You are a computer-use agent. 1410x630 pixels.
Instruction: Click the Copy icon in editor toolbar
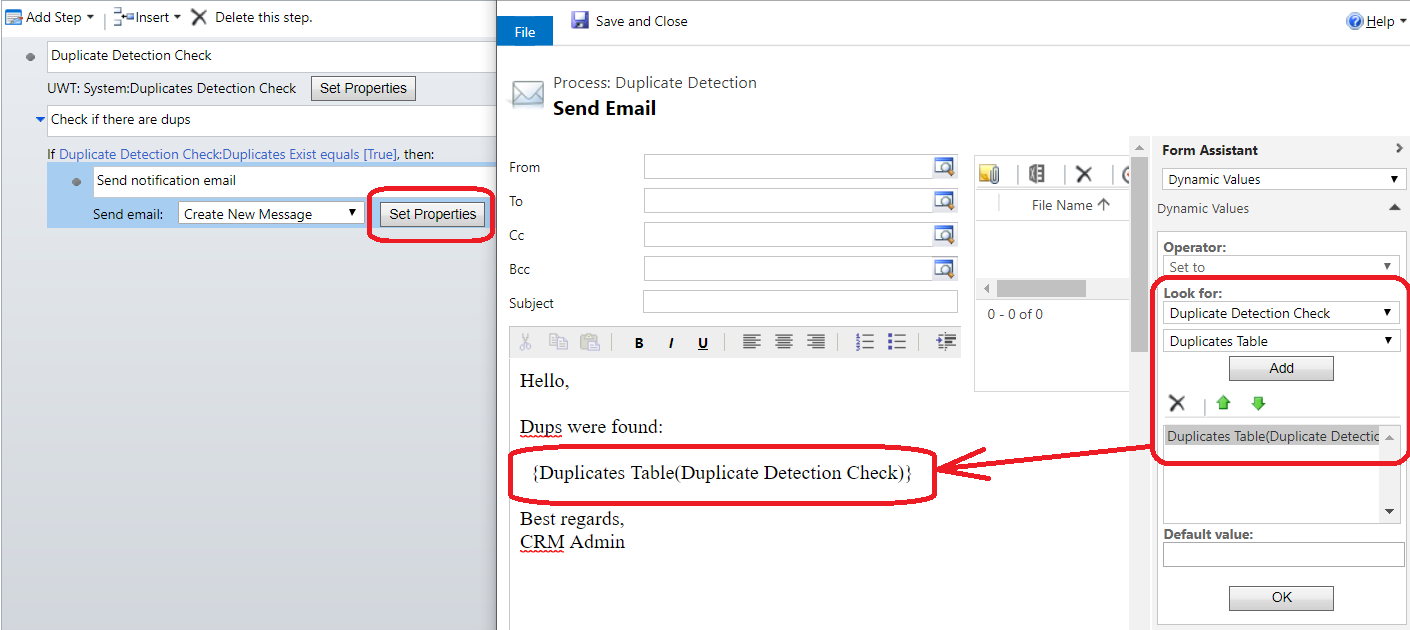coord(558,342)
